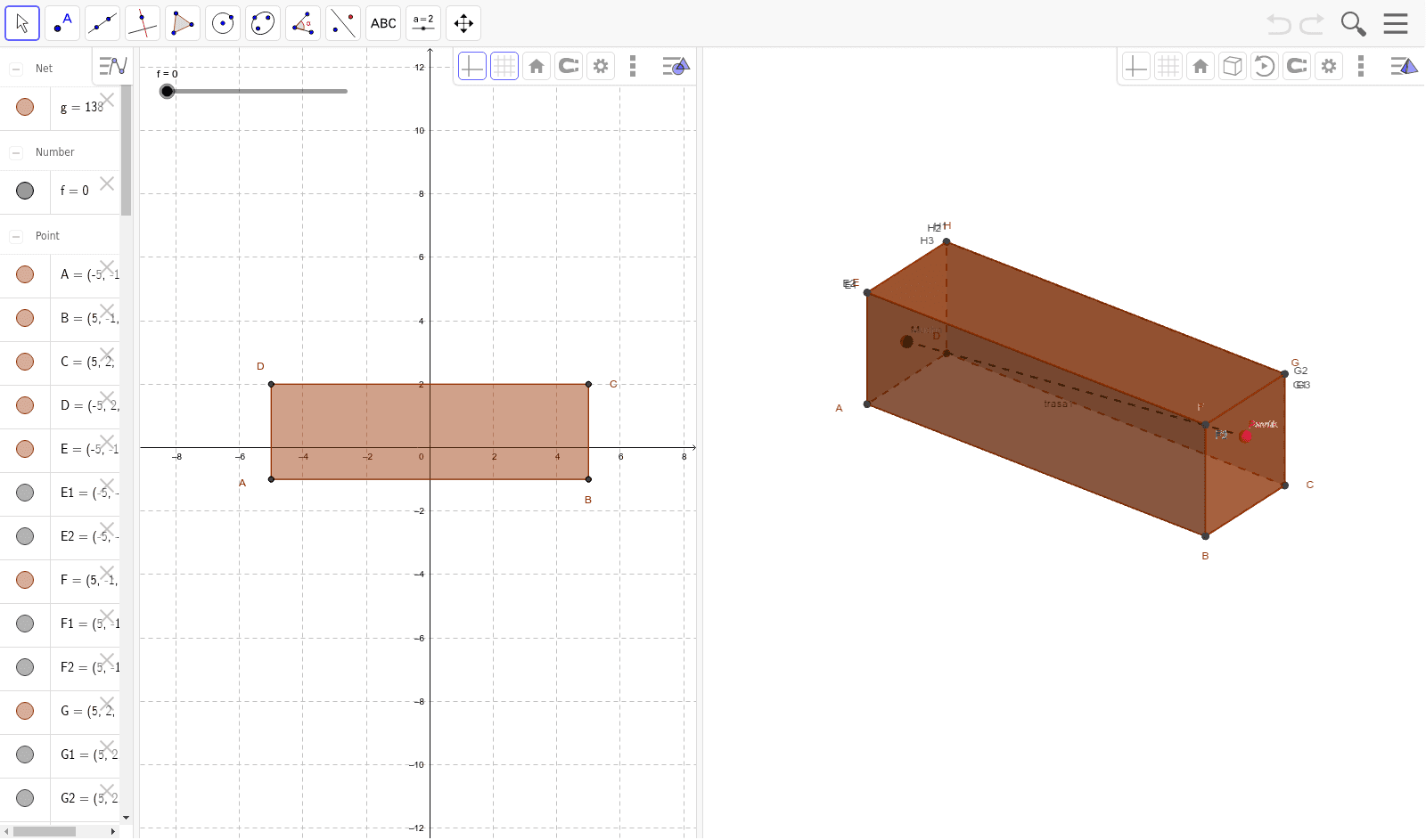Click the f slider handle
The height and width of the screenshot is (840, 1426).
(x=167, y=91)
